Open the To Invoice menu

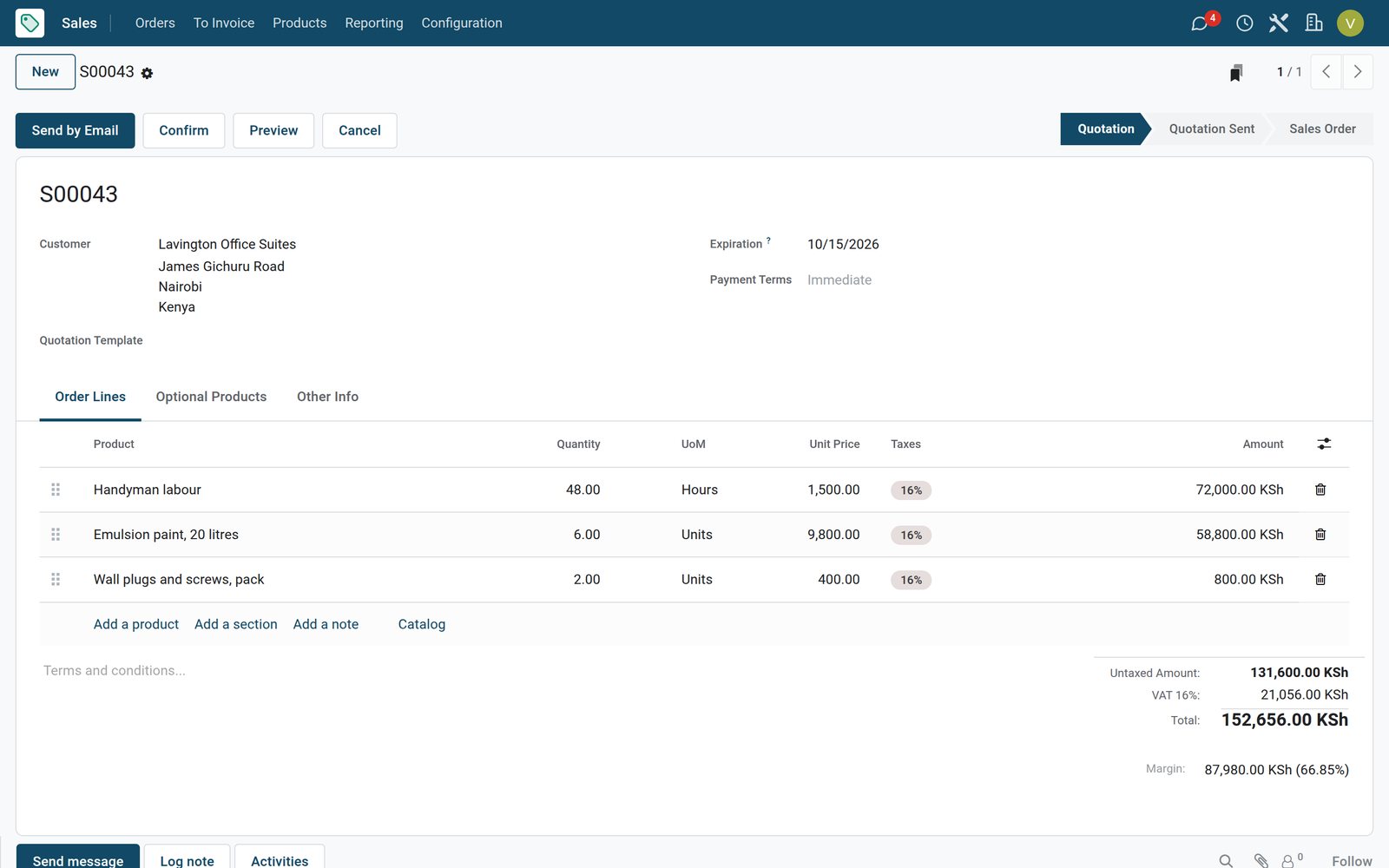coord(224,23)
